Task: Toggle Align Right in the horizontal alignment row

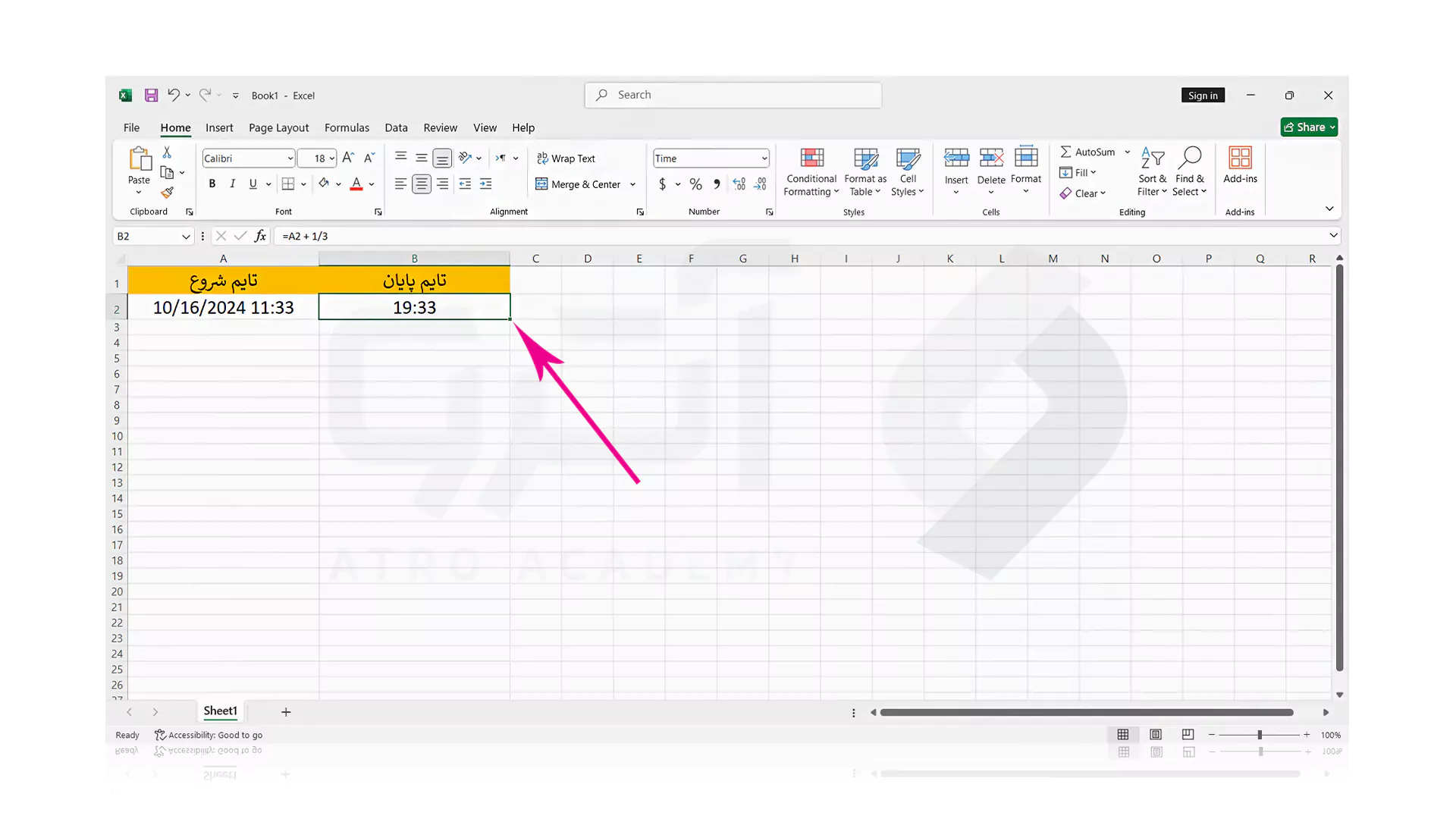Action: 442,184
